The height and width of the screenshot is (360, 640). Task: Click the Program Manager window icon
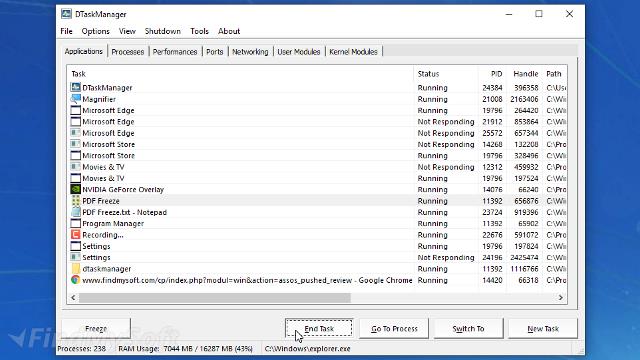76,223
